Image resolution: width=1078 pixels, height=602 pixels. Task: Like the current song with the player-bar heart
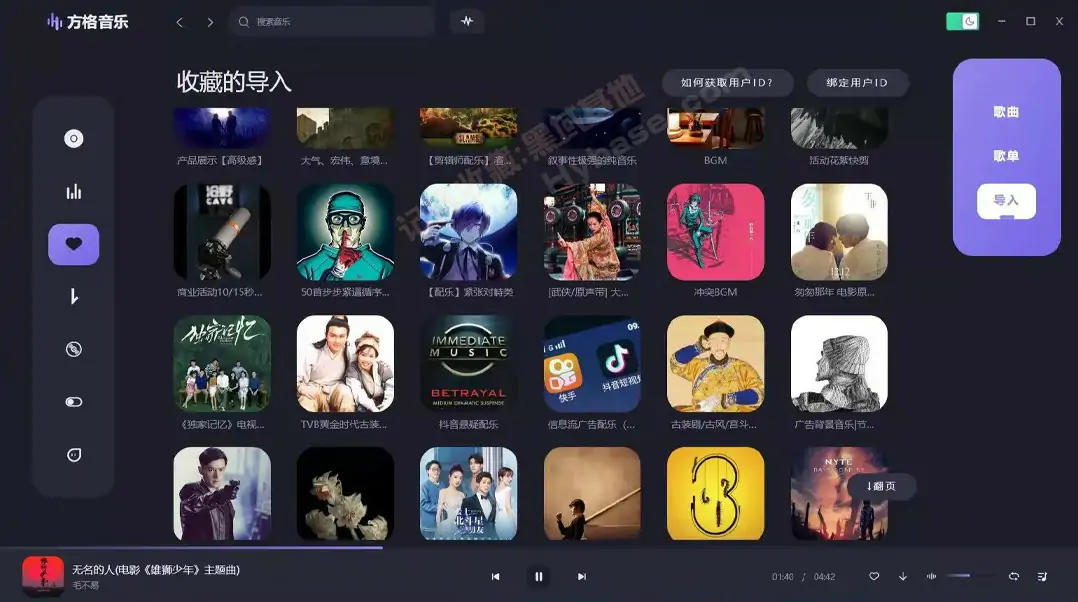point(874,576)
